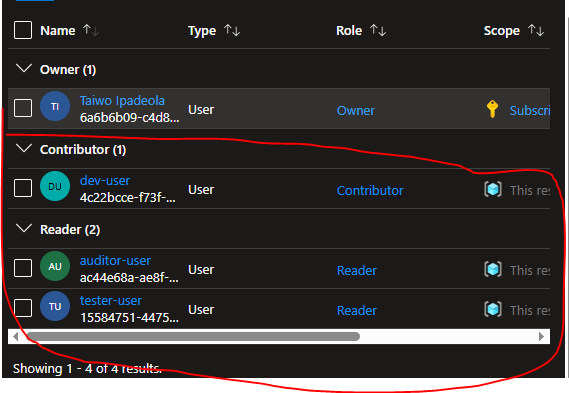Click the resource cube icon in auditor-user row
Image resolution: width=569 pixels, height=393 pixels.
(493, 269)
